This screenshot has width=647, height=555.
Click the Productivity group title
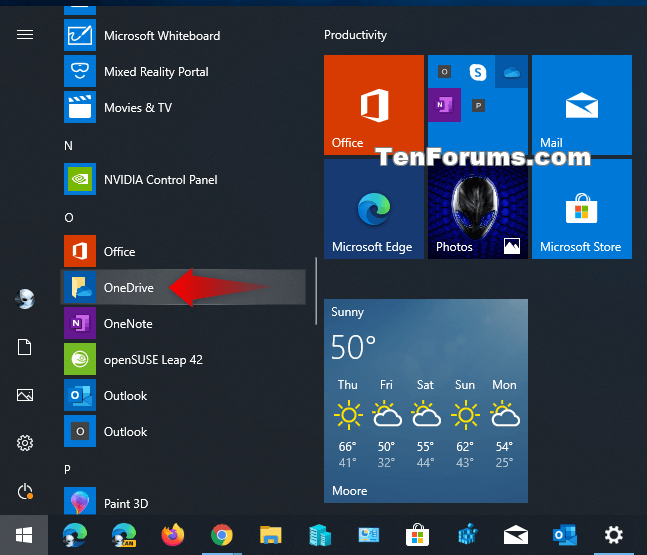[x=355, y=35]
